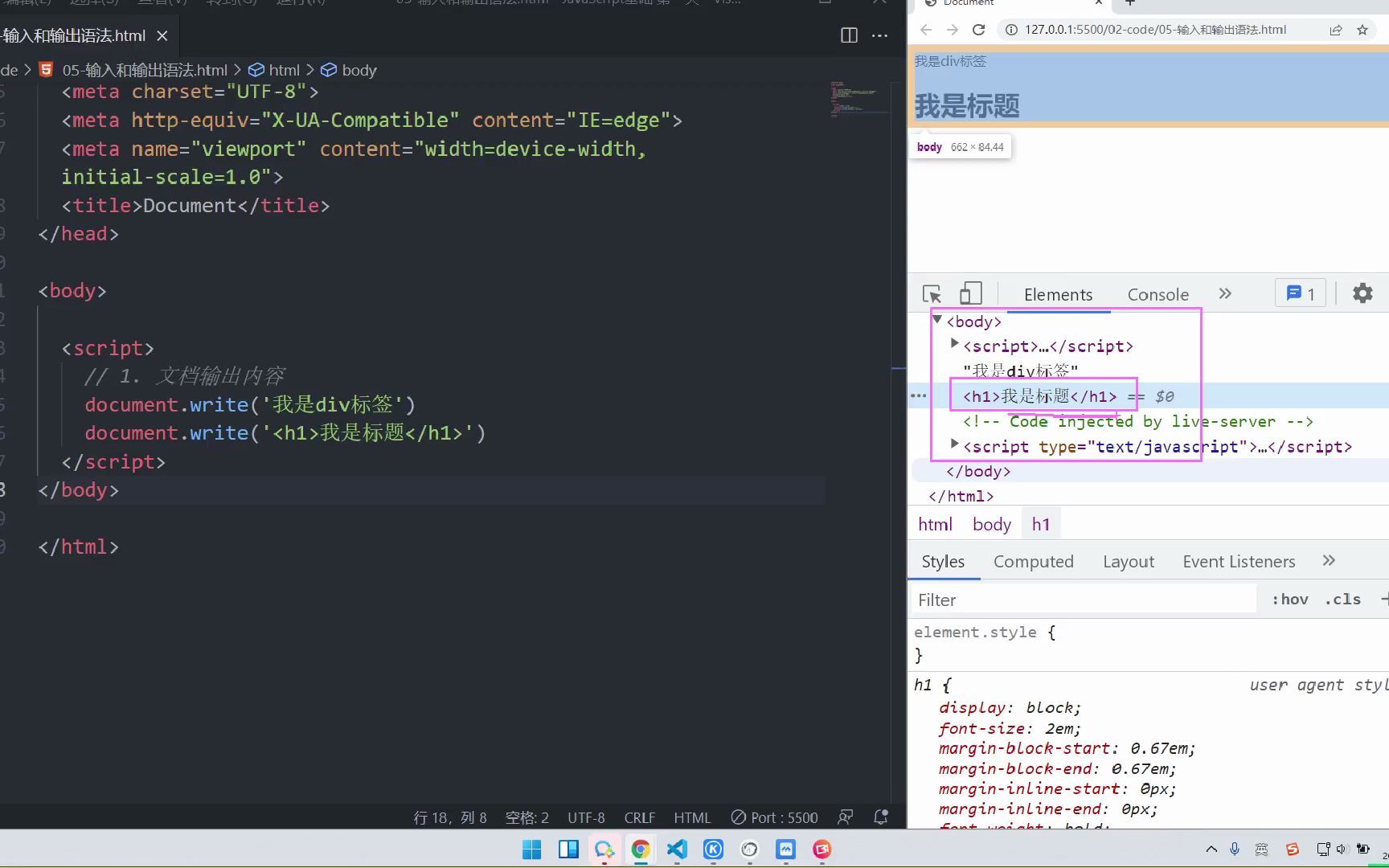Image resolution: width=1389 pixels, height=868 pixels.
Task: Change language mode HTML in status bar
Action: click(692, 817)
